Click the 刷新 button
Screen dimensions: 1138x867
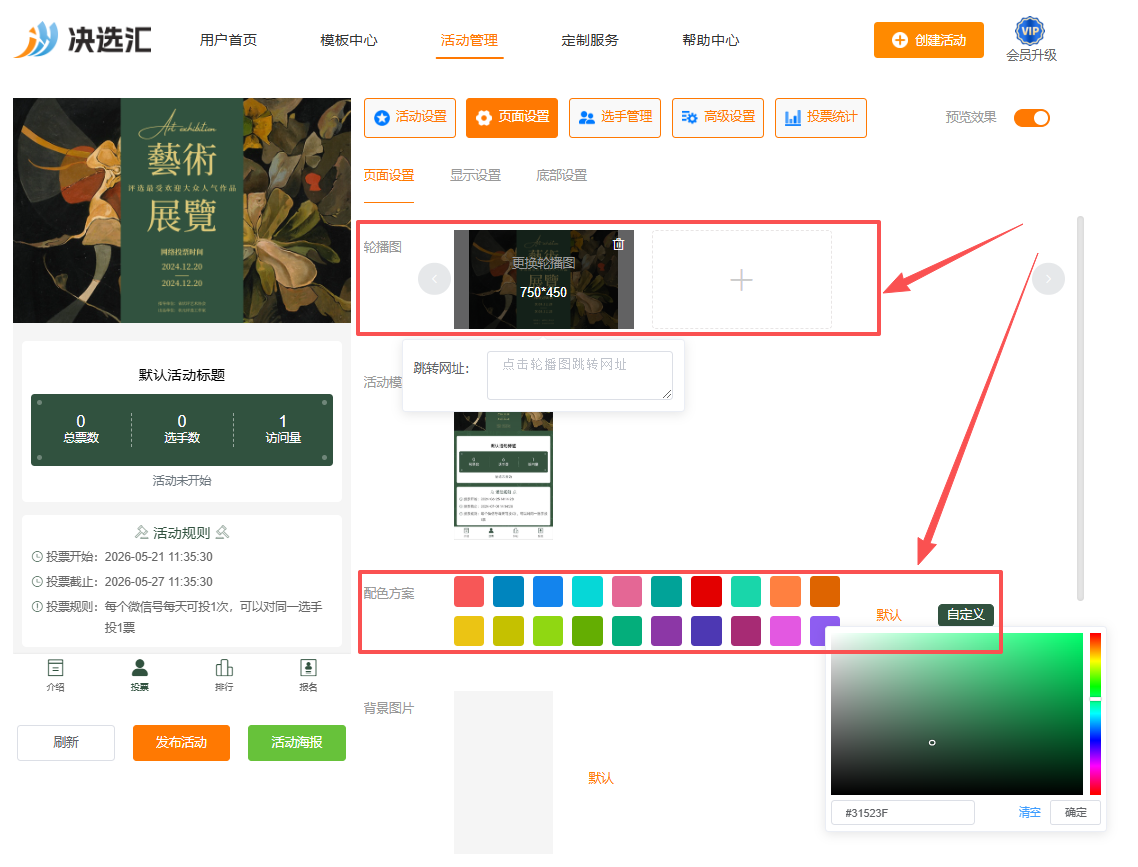click(66, 742)
